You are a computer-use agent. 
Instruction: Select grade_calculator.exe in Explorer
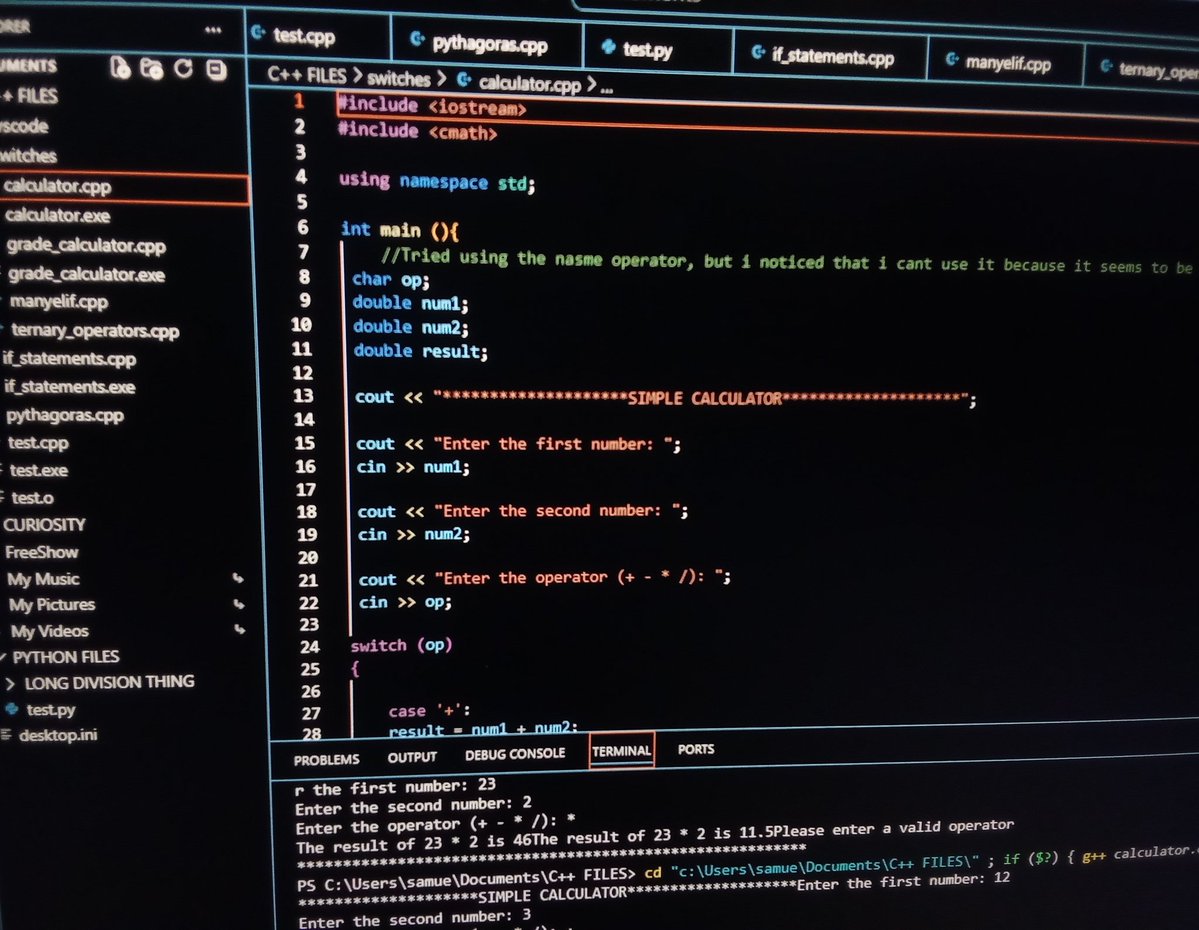(x=86, y=274)
